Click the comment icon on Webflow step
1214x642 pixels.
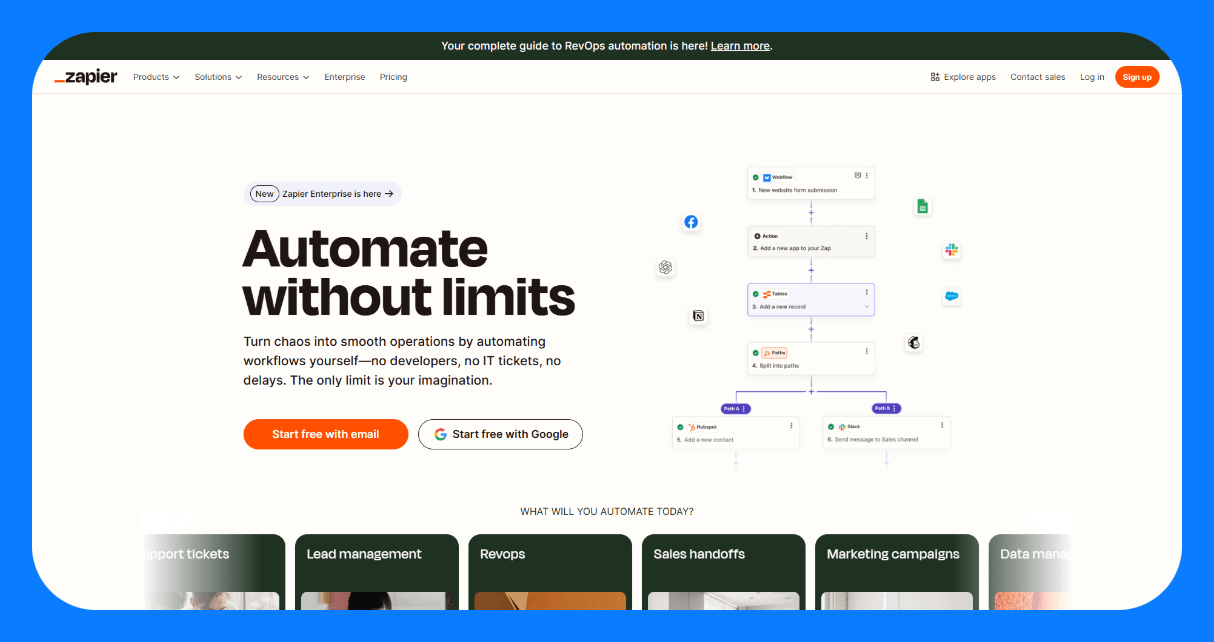(857, 175)
